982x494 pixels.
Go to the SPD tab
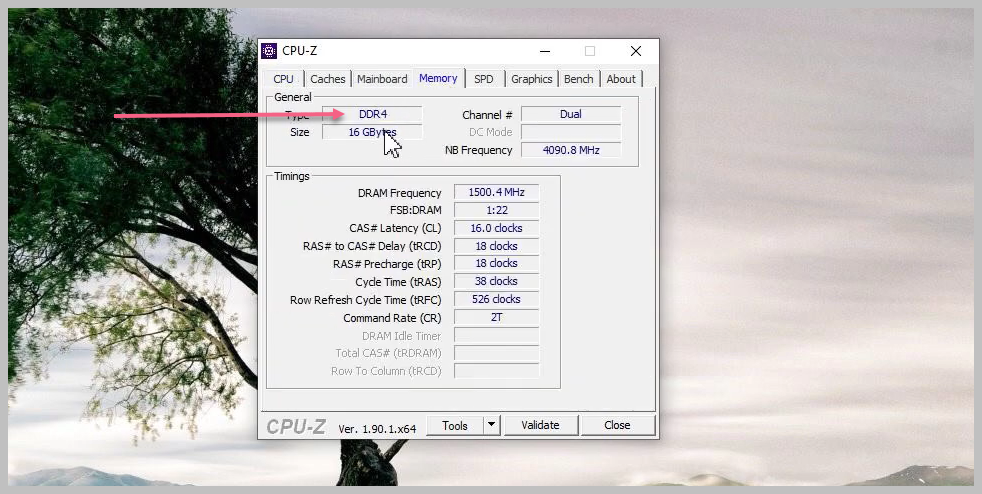(483, 79)
